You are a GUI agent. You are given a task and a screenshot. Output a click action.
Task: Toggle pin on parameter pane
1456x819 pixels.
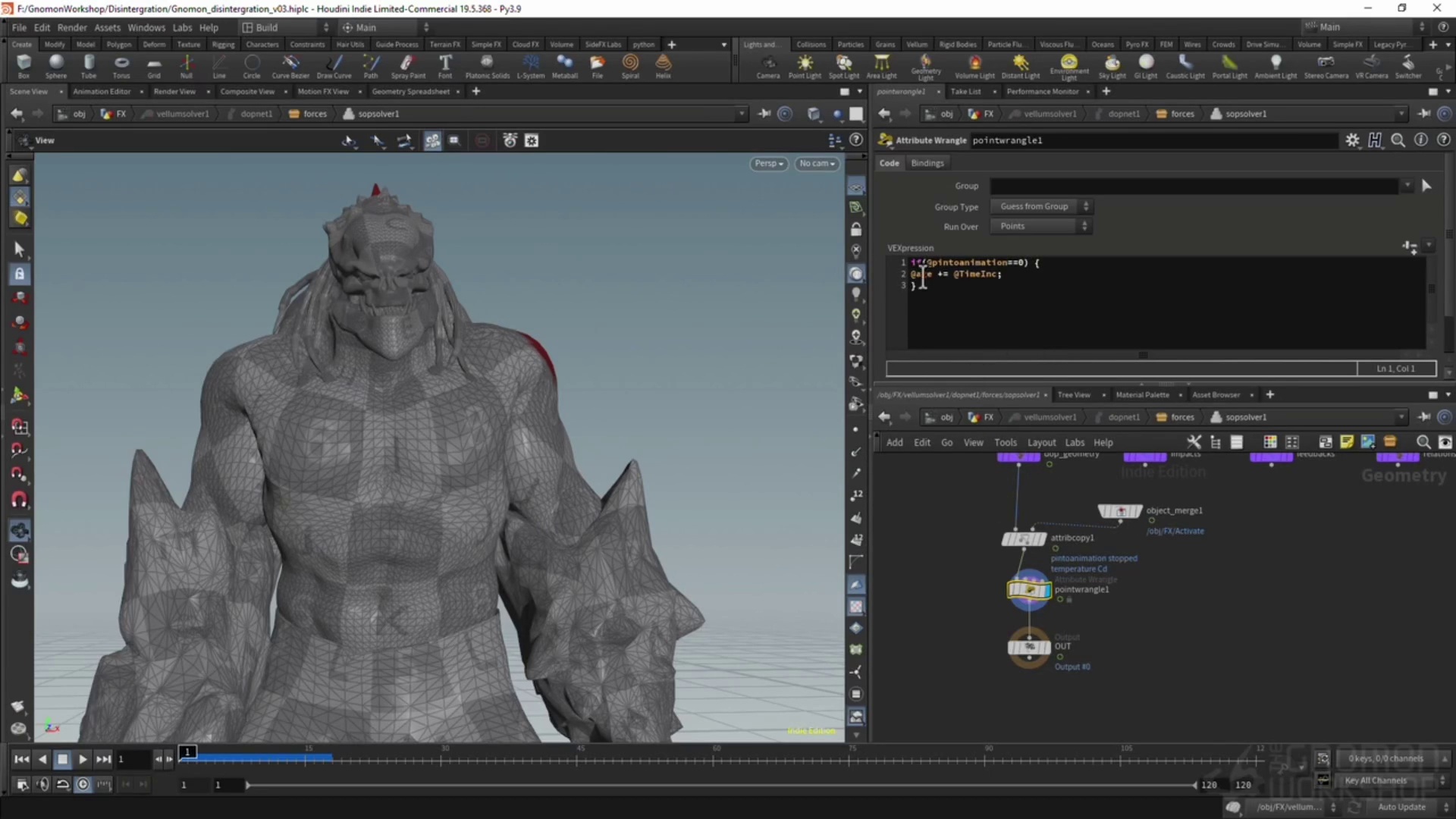click(1423, 114)
